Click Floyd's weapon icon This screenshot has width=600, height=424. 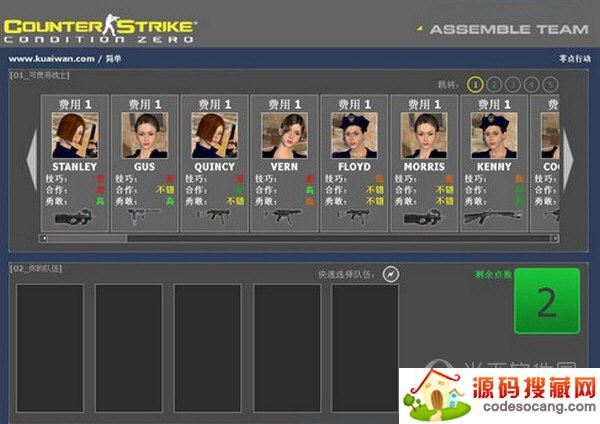pyautogui.click(x=354, y=217)
